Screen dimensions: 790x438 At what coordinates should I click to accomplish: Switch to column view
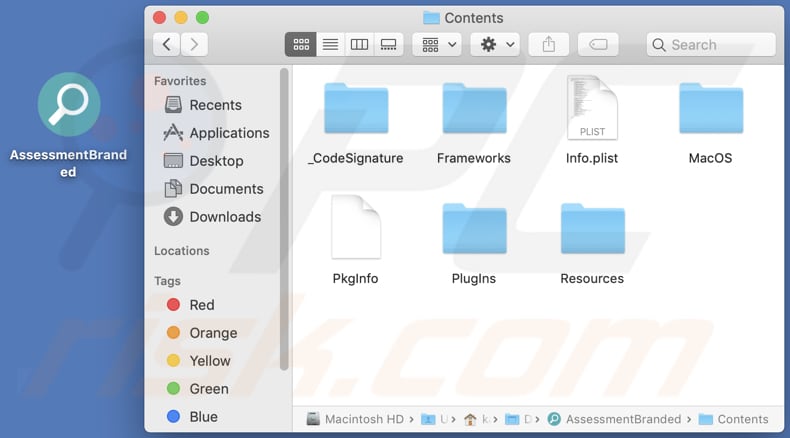pos(359,44)
